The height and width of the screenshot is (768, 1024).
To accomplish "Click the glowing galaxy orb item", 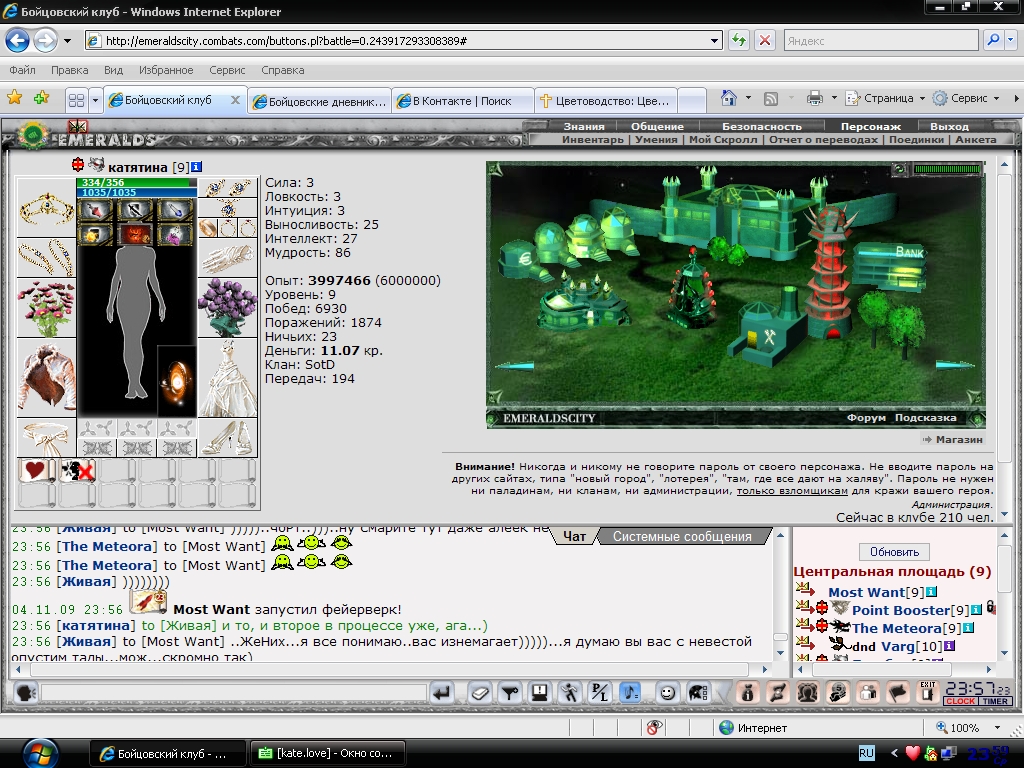I will 176,381.
